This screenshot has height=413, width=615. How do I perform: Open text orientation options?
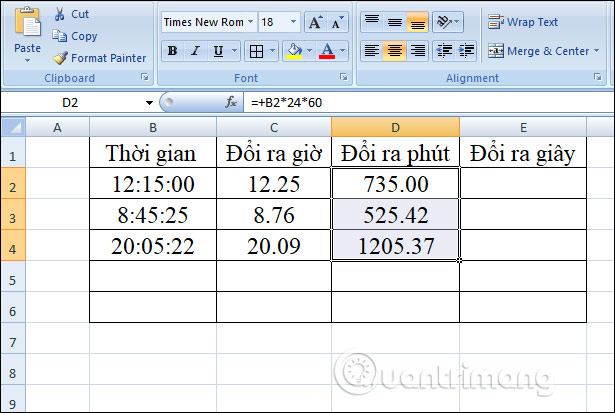point(448,22)
